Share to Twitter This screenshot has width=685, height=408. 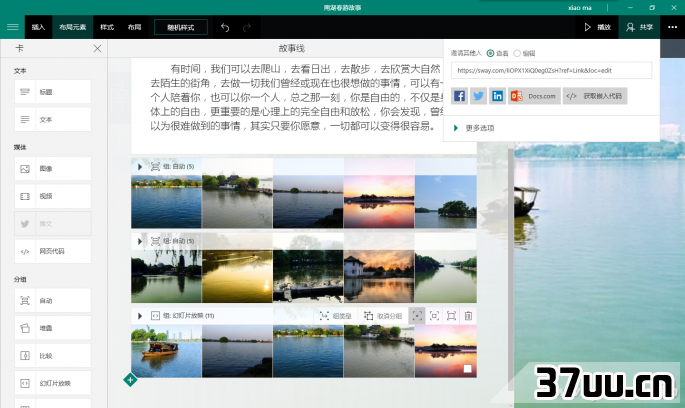coord(478,96)
